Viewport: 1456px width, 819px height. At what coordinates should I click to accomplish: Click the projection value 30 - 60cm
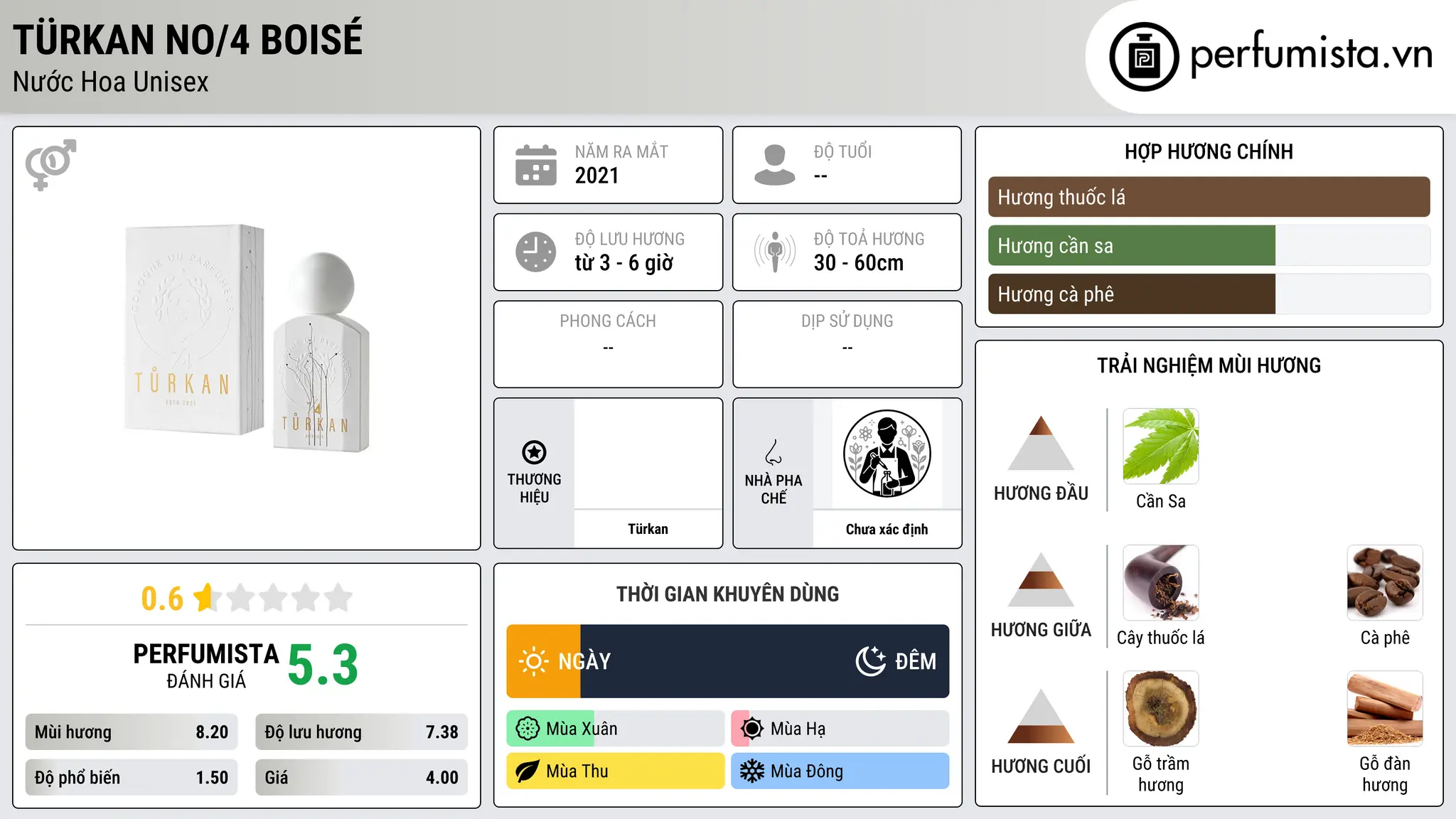click(x=858, y=263)
